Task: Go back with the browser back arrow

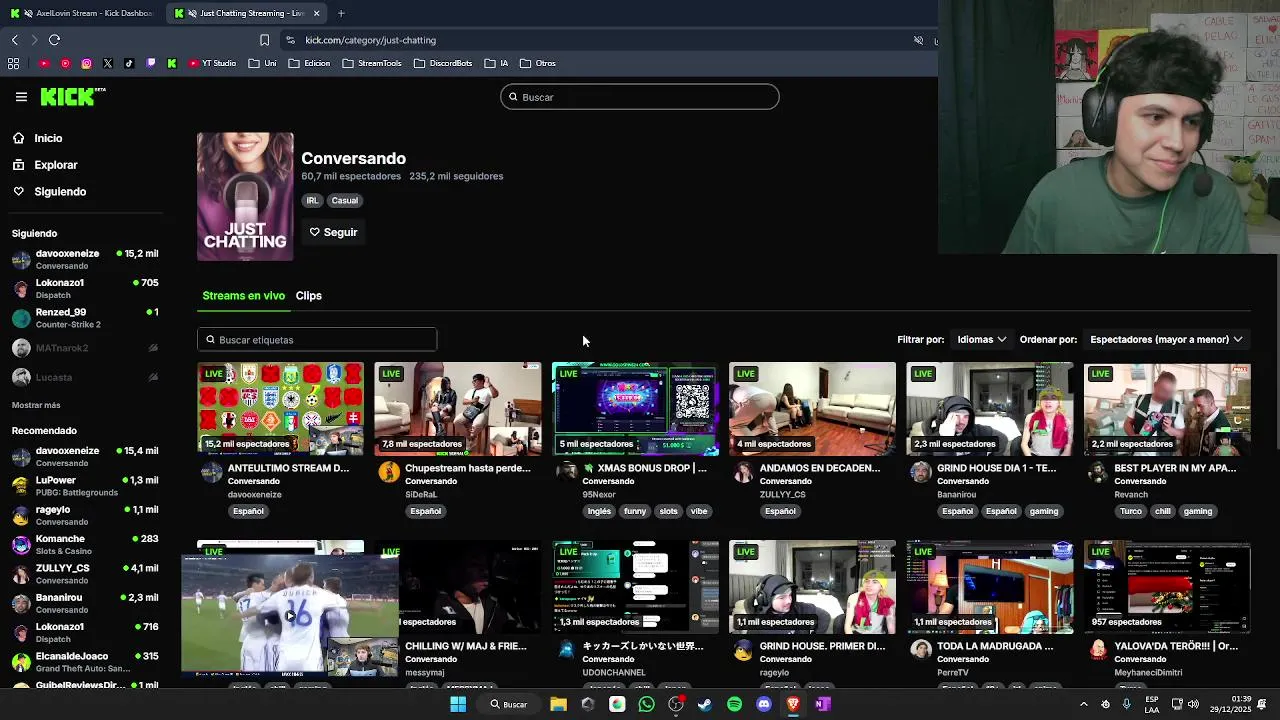Action: (14, 40)
